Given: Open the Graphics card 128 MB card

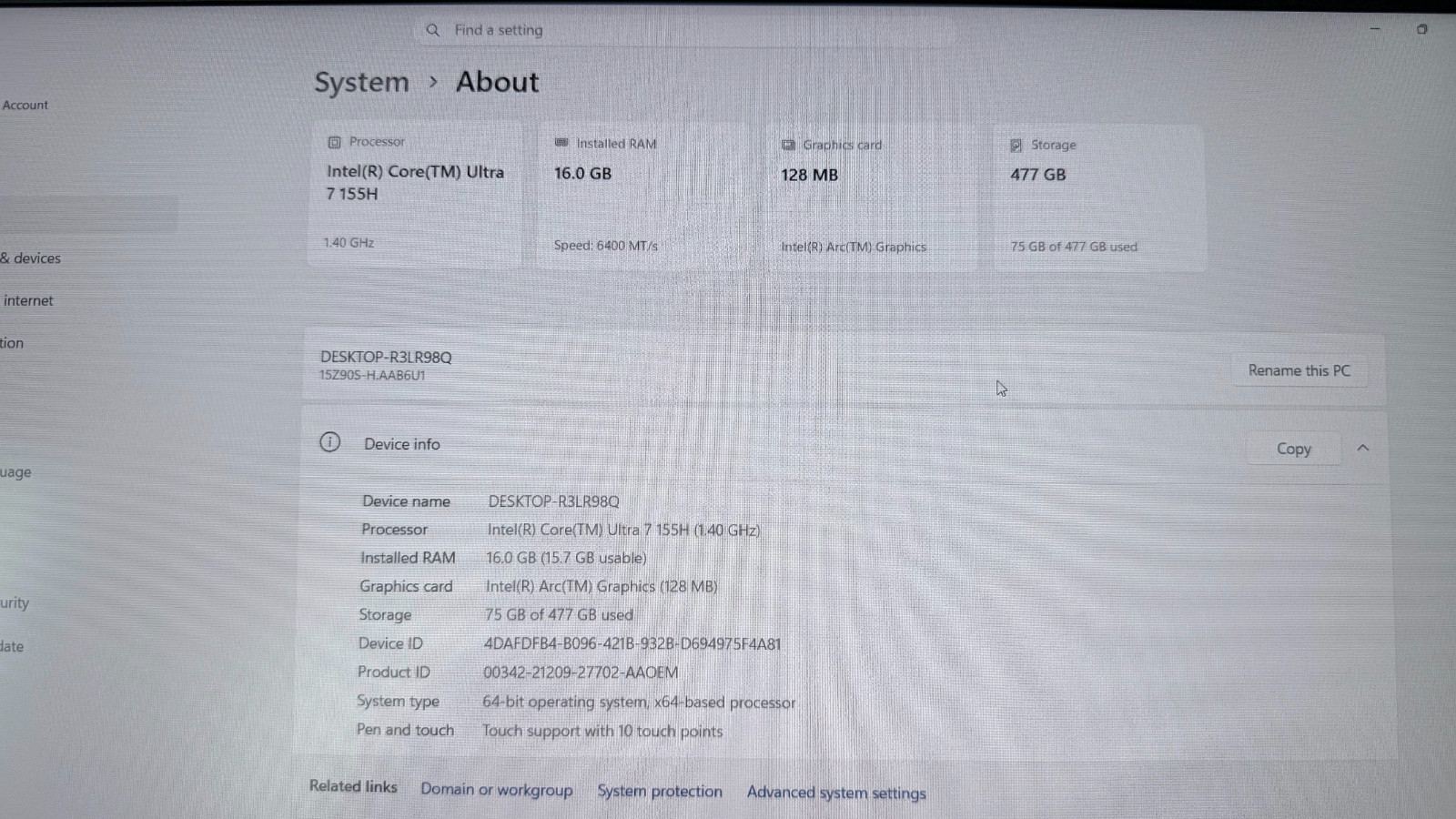Looking at the screenshot, I should click(x=871, y=197).
